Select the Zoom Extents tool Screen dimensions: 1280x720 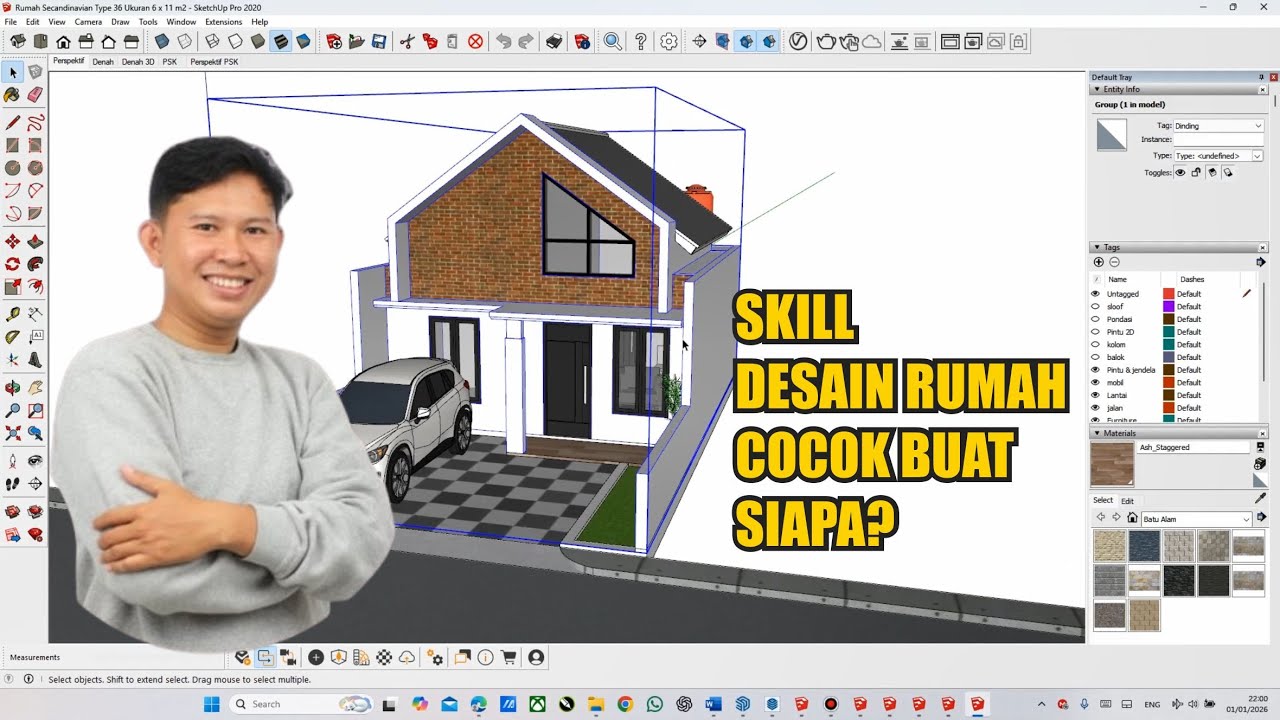pos(13,434)
